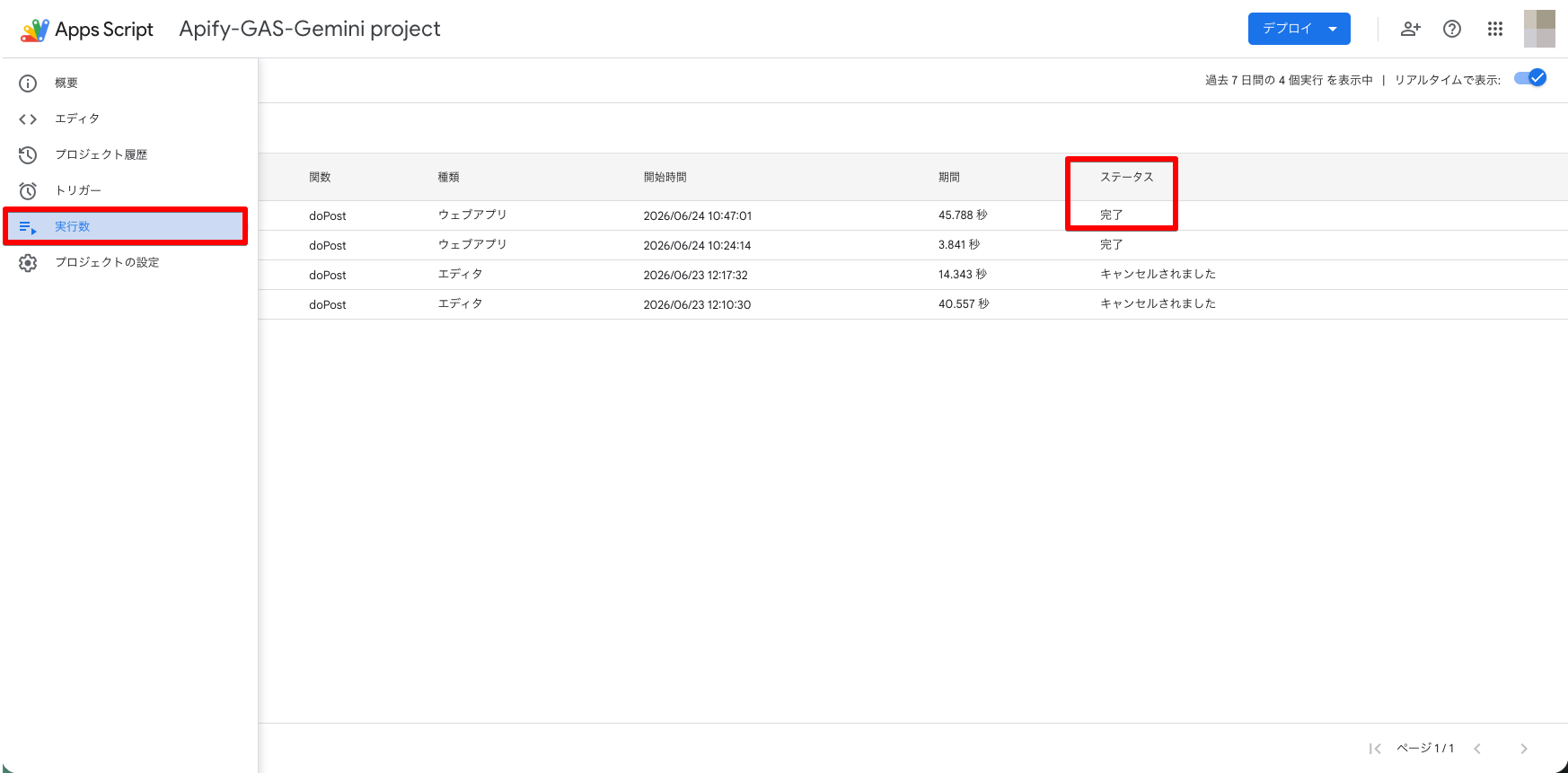Click the 45.788 秒 duration cell
This screenshot has width=1568, height=773.
(963, 215)
